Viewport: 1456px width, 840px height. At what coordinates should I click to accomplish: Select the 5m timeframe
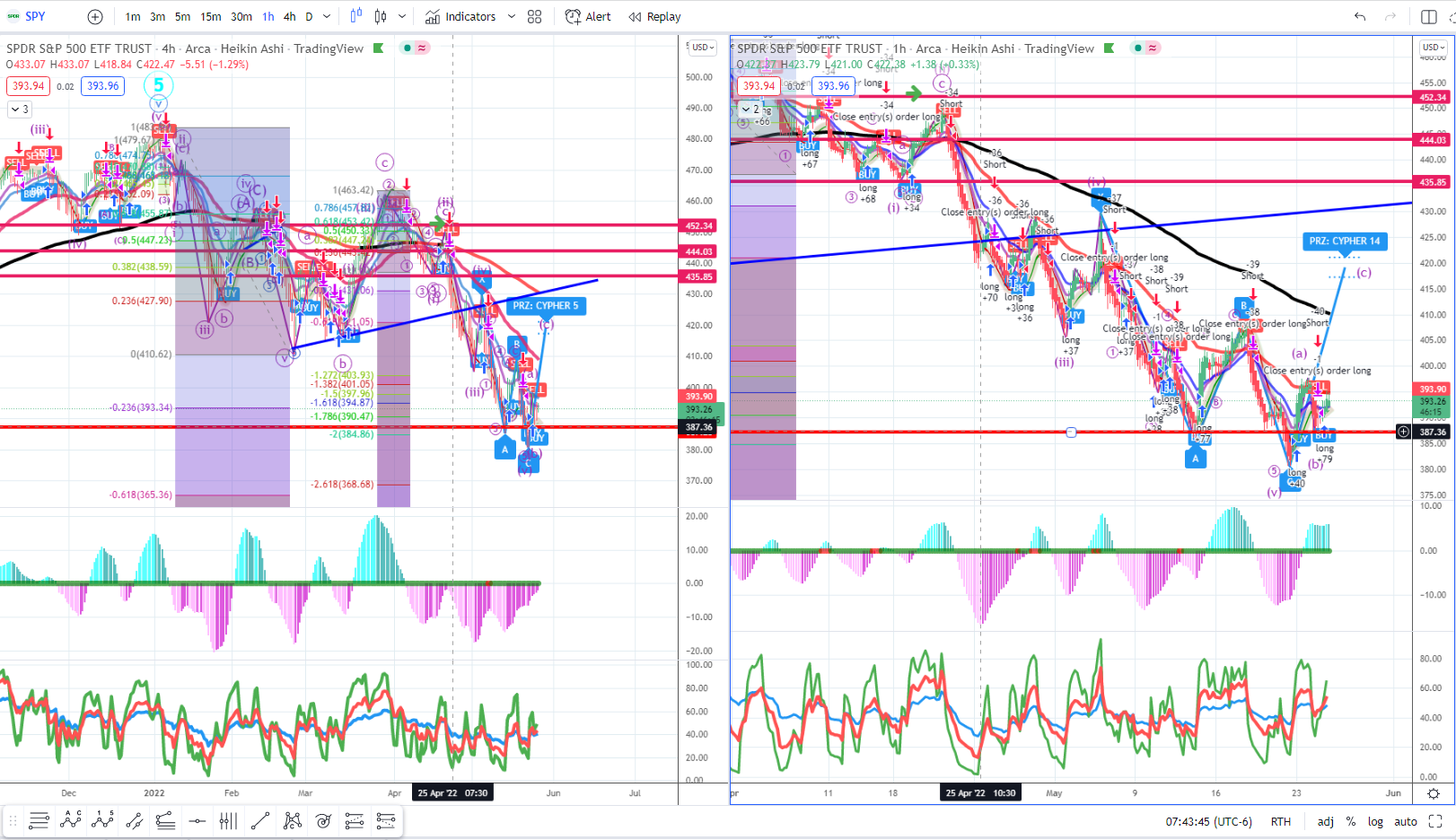[x=182, y=16]
